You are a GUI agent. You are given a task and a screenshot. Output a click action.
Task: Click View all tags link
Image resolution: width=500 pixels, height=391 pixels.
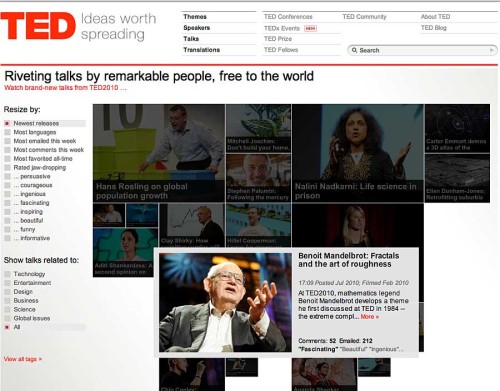23,359
